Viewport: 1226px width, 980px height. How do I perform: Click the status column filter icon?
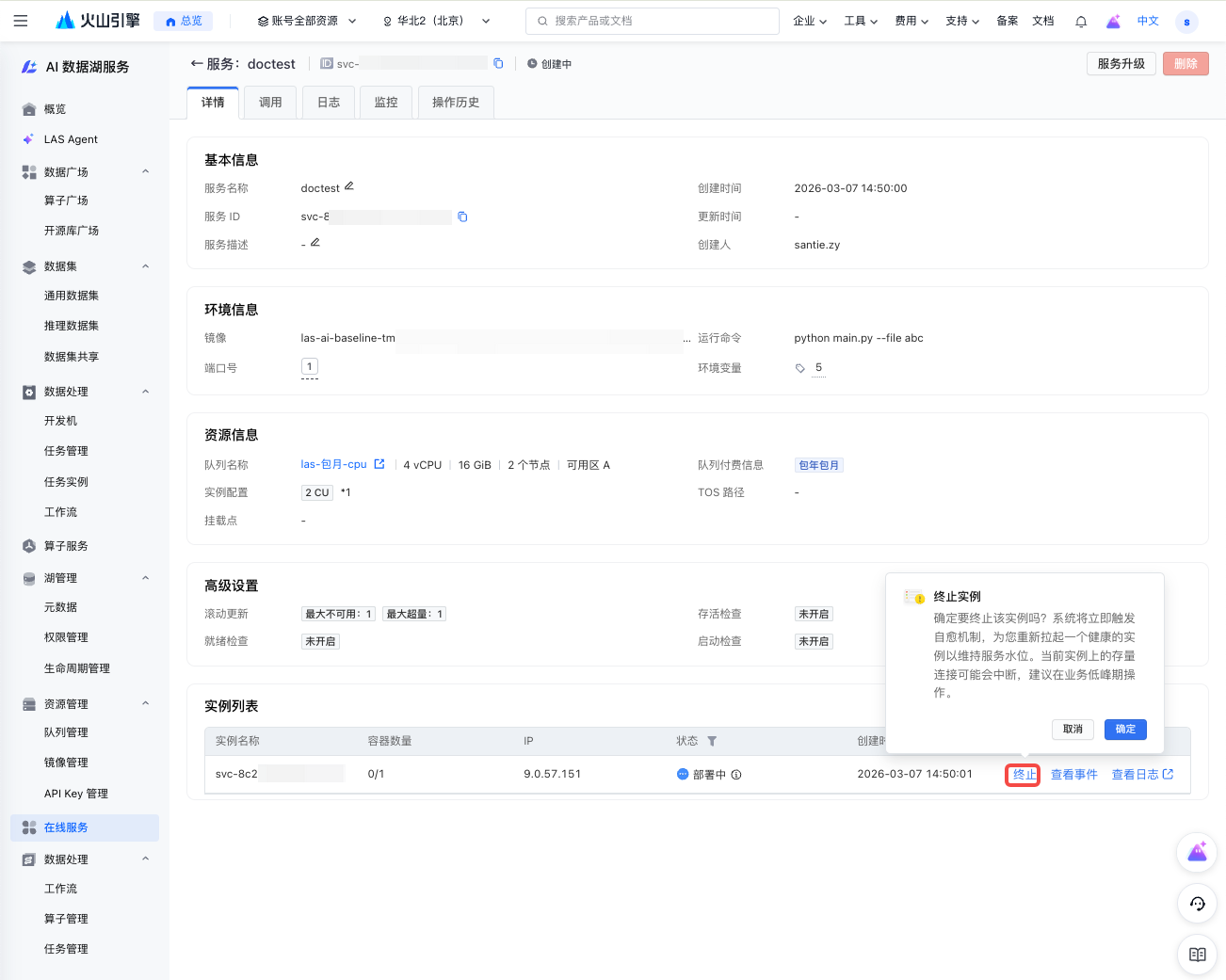coord(712,741)
